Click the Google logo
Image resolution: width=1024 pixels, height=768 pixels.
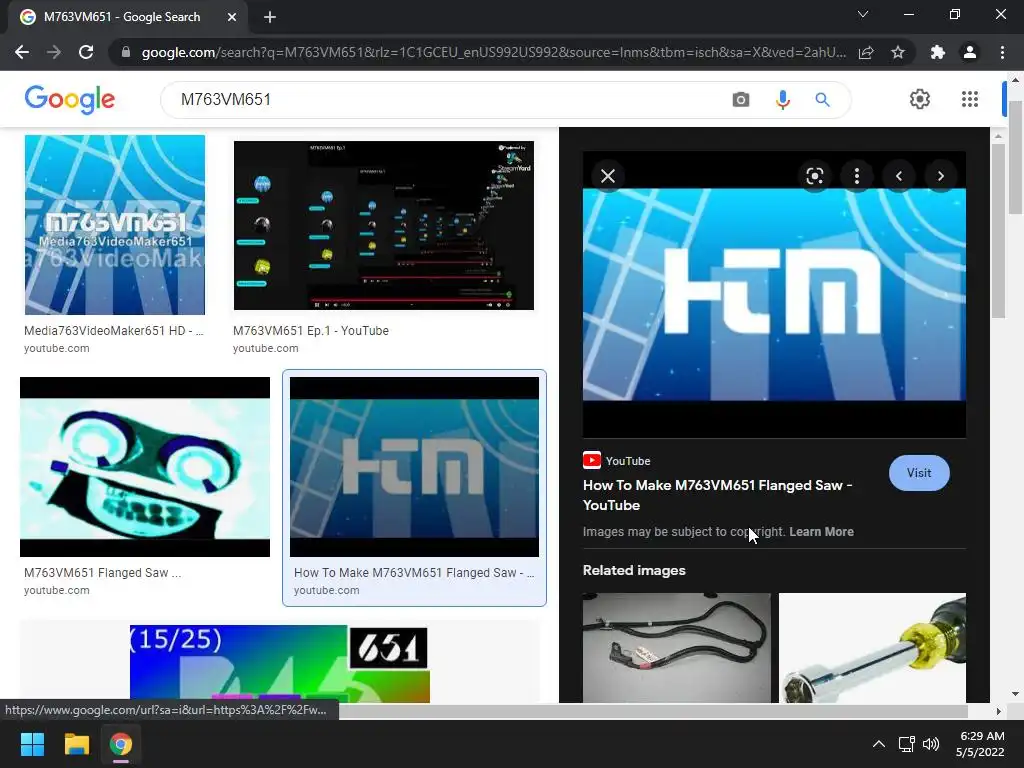70,99
